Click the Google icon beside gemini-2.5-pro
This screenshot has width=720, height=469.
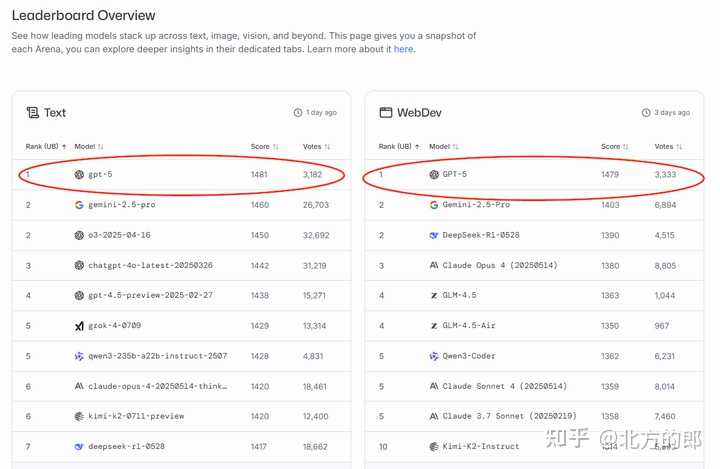pyautogui.click(x=79, y=205)
